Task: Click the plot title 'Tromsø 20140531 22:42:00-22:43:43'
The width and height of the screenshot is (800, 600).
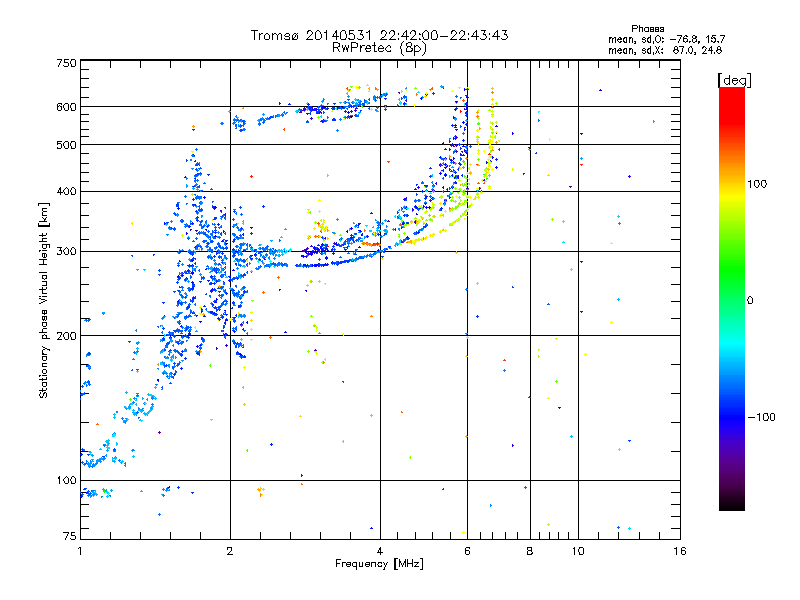Action: point(380,35)
